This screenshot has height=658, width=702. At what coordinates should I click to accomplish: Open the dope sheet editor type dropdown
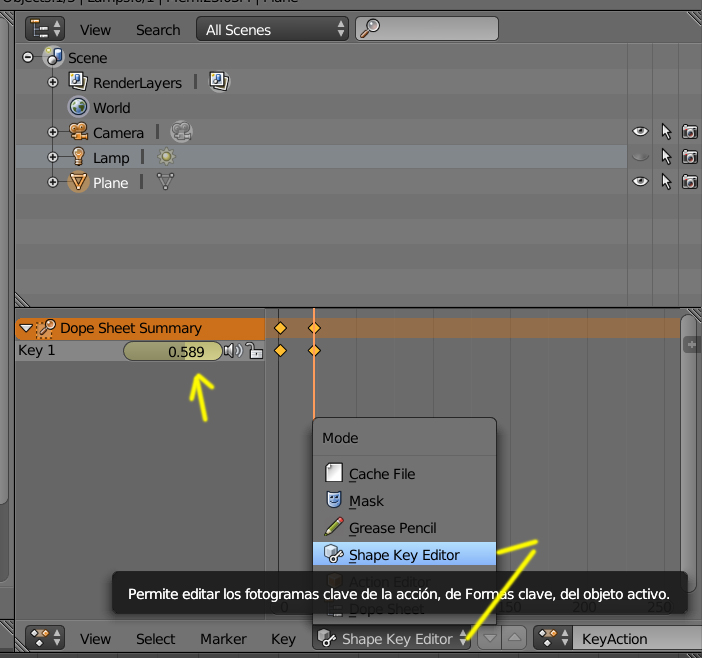[45, 638]
